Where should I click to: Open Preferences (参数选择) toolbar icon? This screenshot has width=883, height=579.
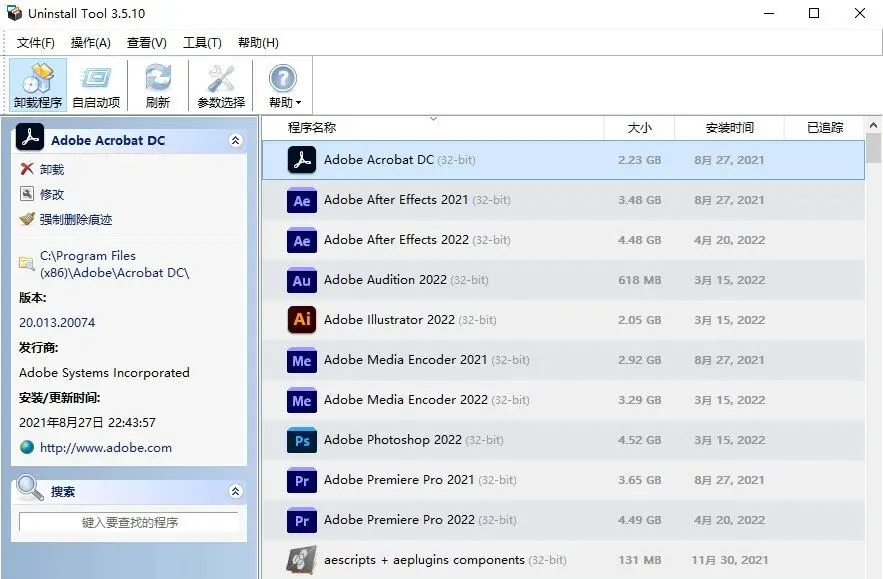point(221,85)
